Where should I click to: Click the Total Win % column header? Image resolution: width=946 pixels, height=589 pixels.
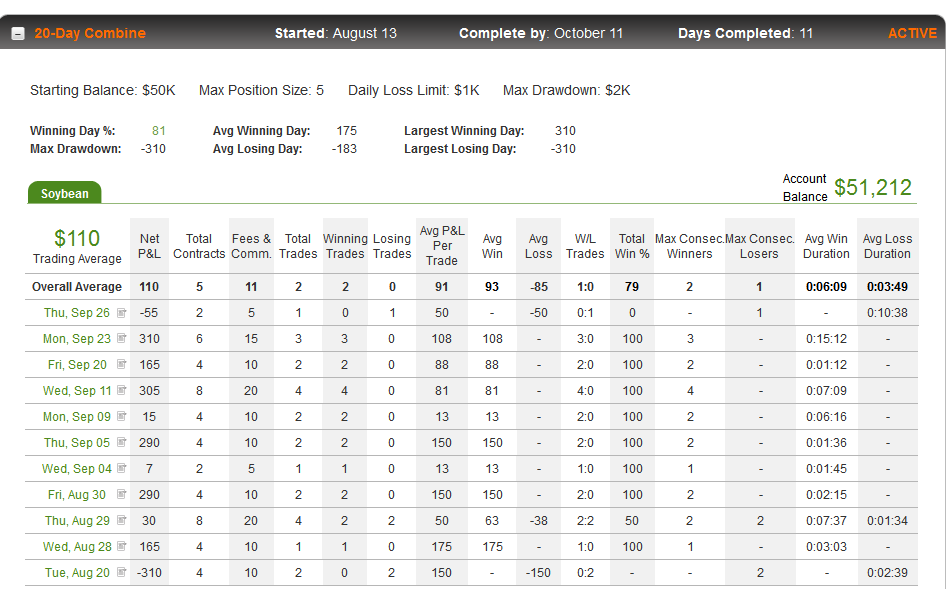click(x=632, y=246)
